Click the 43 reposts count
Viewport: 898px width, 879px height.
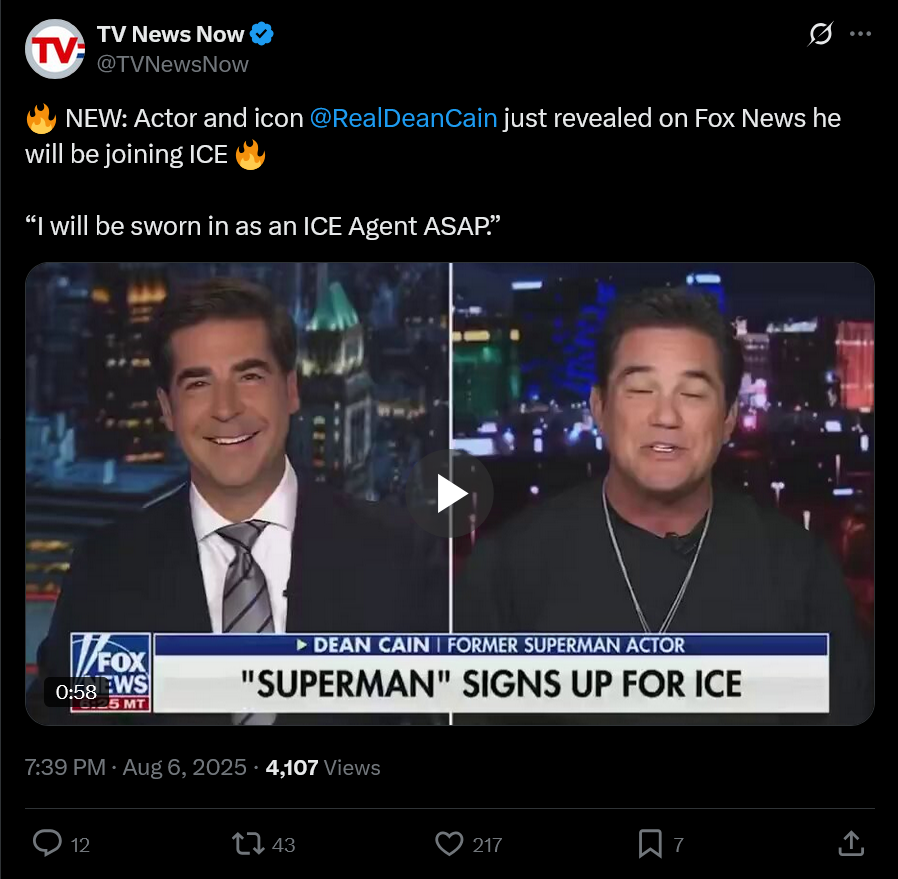click(283, 845)
